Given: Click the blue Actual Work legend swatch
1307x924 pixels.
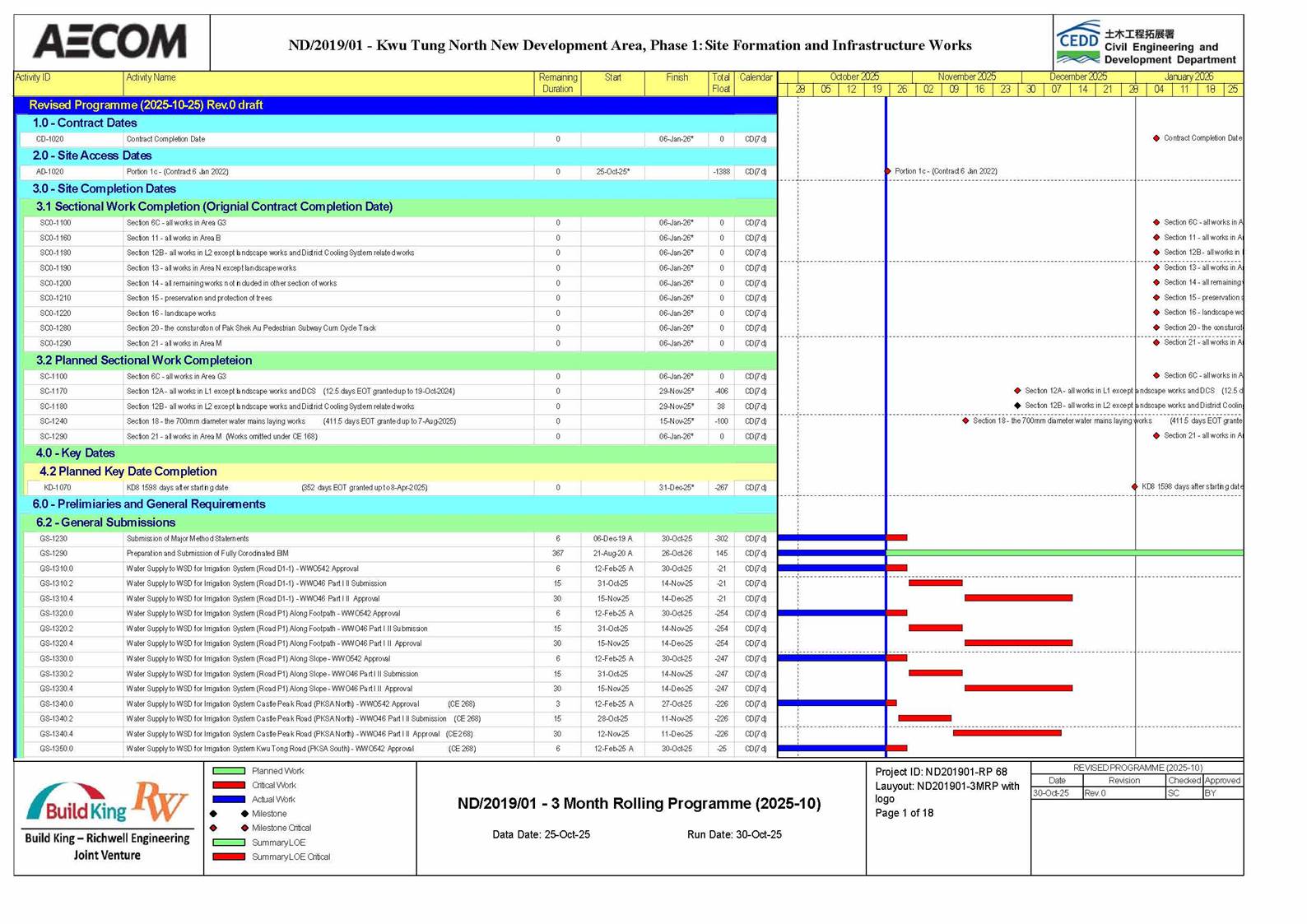Looking at the screenshot, I should coord(229,800).
